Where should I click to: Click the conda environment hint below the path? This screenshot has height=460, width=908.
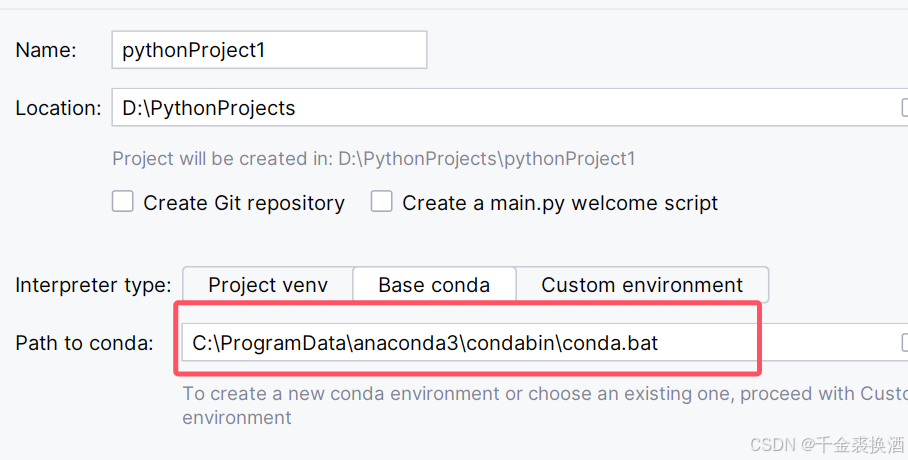click(540, 394)
